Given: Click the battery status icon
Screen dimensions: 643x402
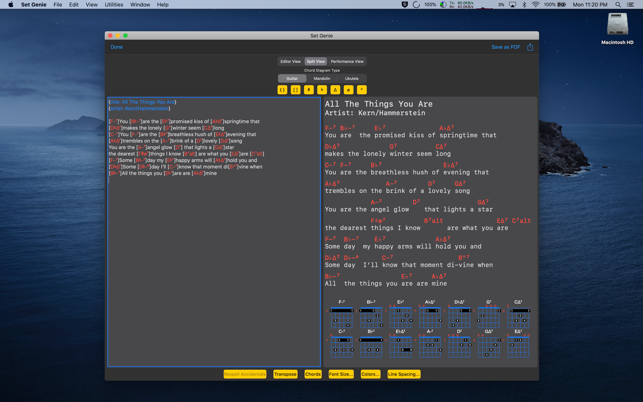Looking at the screenshot, I should click(x=562, y=5).
